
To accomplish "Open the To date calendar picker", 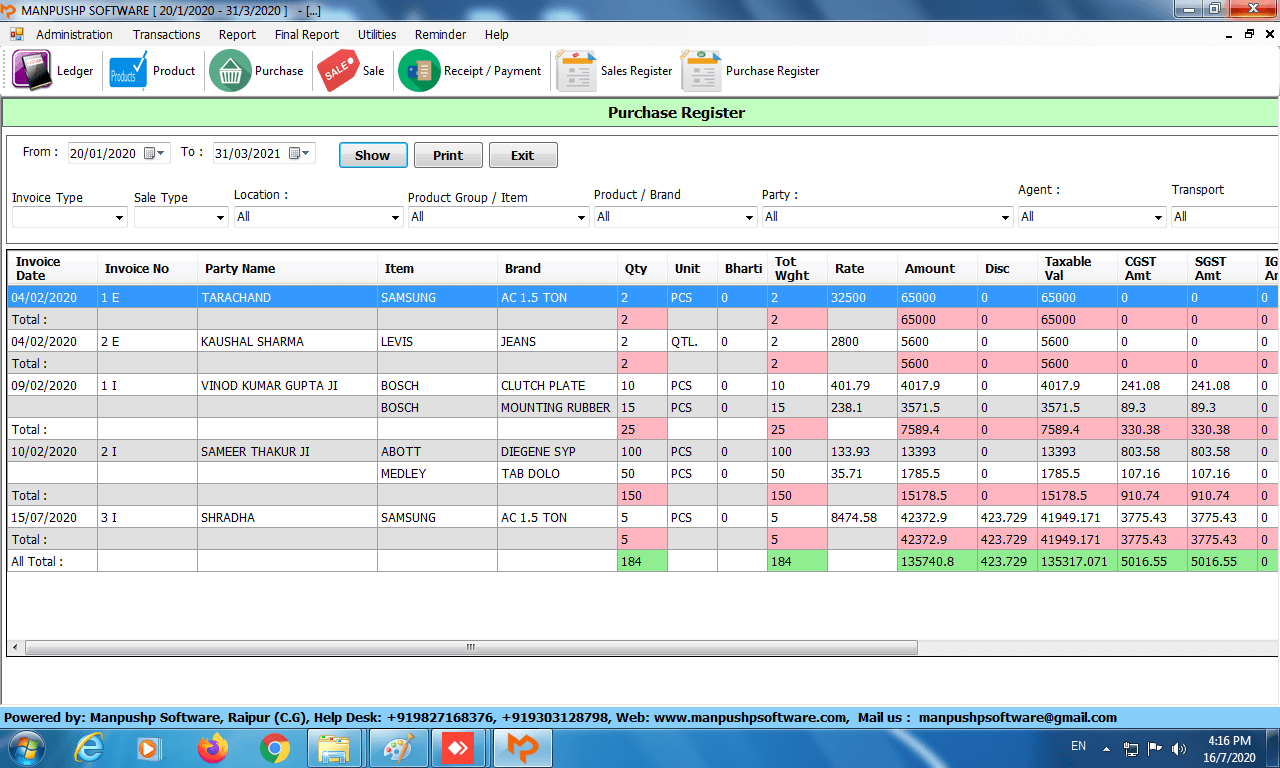I will (x=300, y=153).
